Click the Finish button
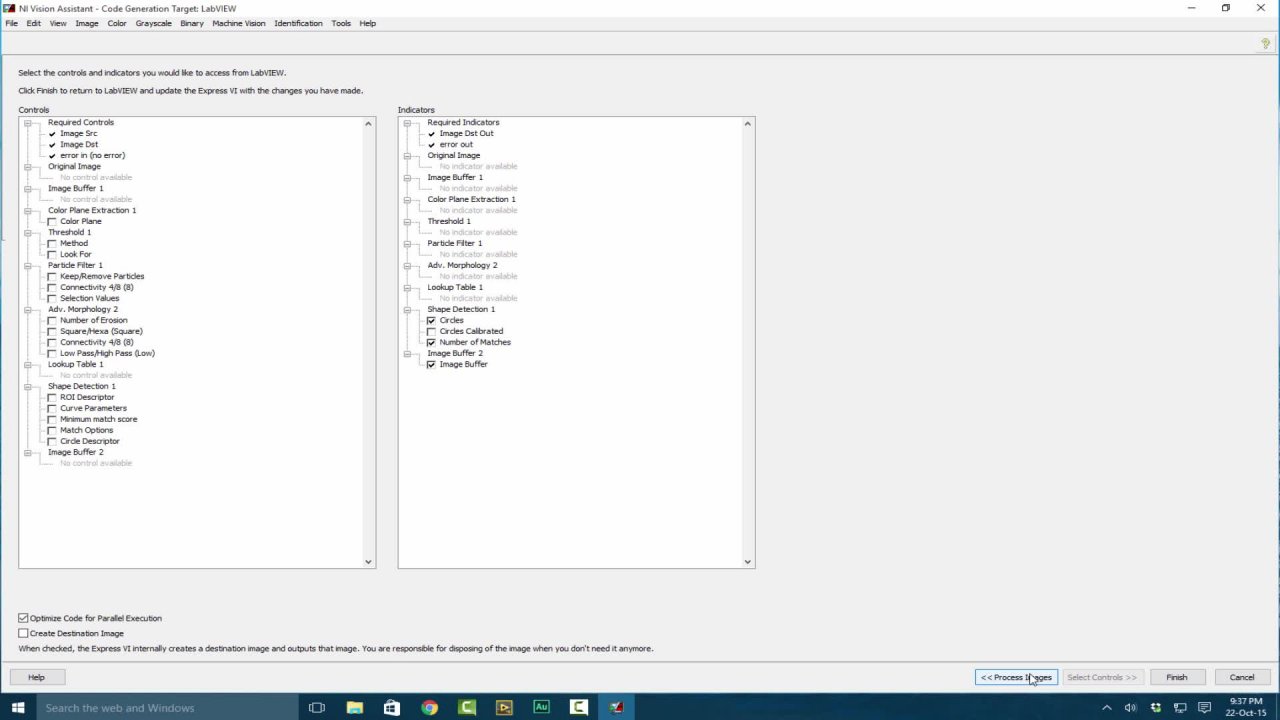Screen dimensions: 1280x720 pyautogui.click(x=1177, y=677)
